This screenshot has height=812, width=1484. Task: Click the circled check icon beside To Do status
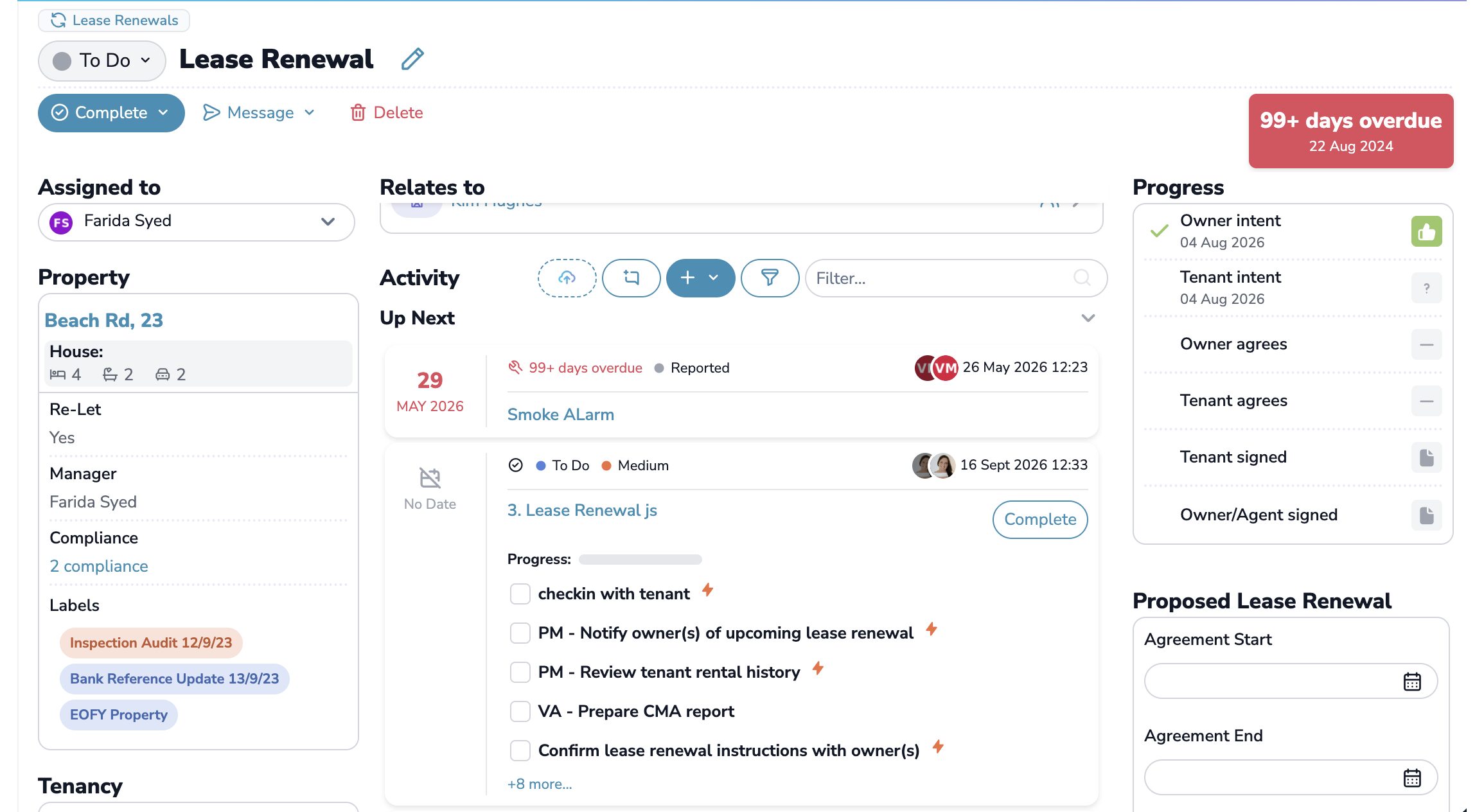[x=515, y=465]
